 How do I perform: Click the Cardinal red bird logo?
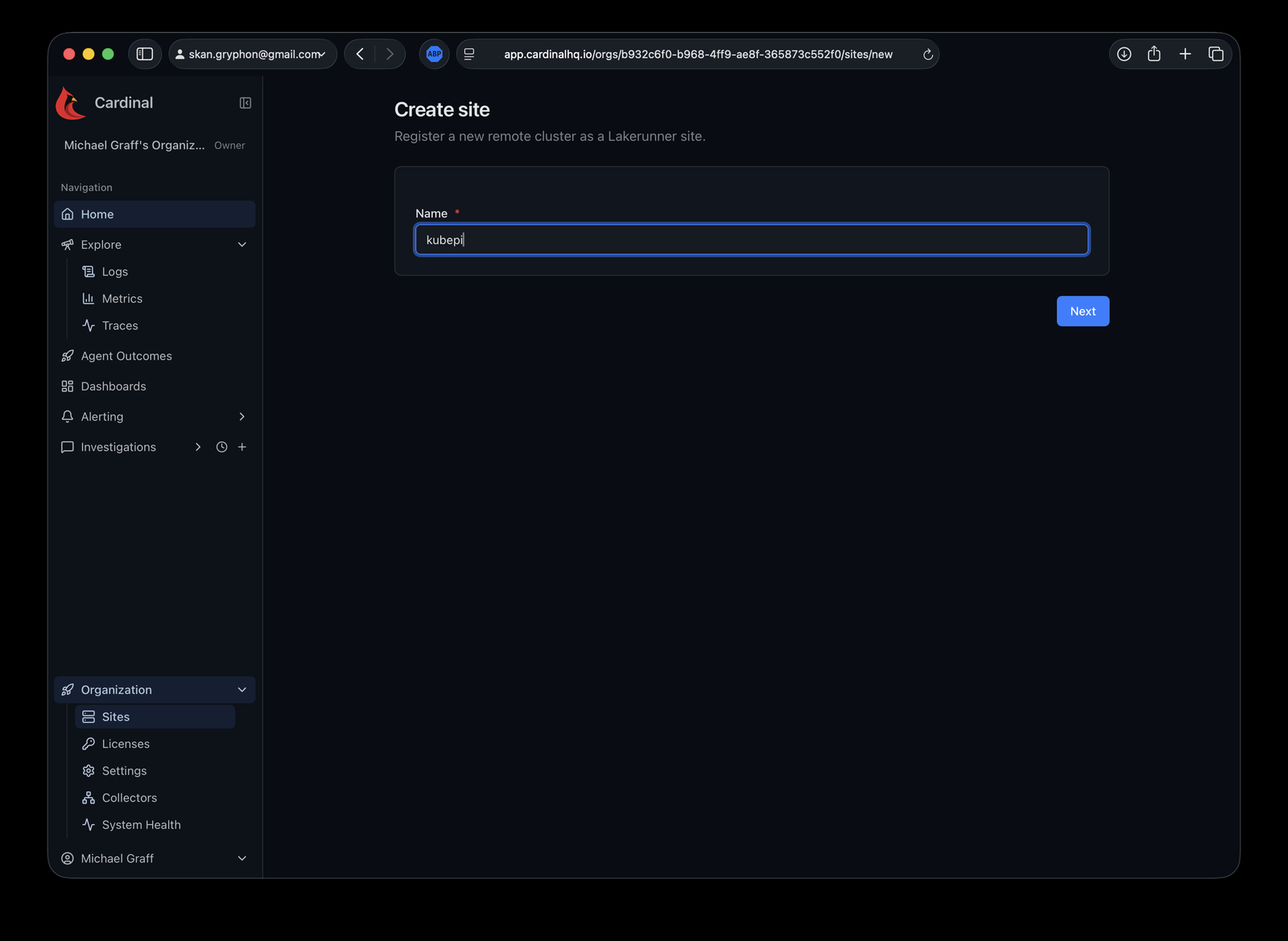(71, 103)
